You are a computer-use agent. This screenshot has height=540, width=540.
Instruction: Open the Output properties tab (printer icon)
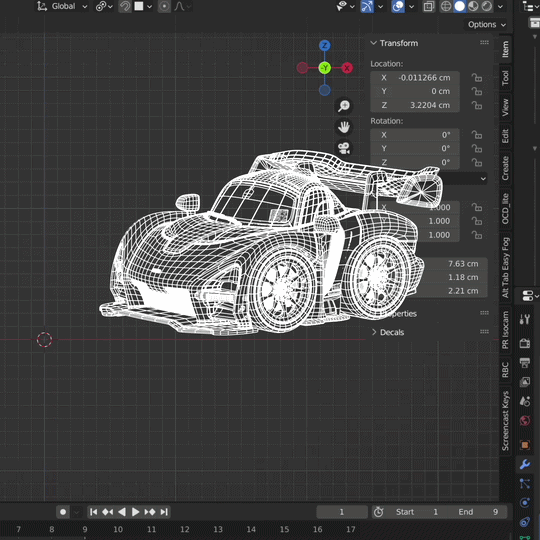525,362
